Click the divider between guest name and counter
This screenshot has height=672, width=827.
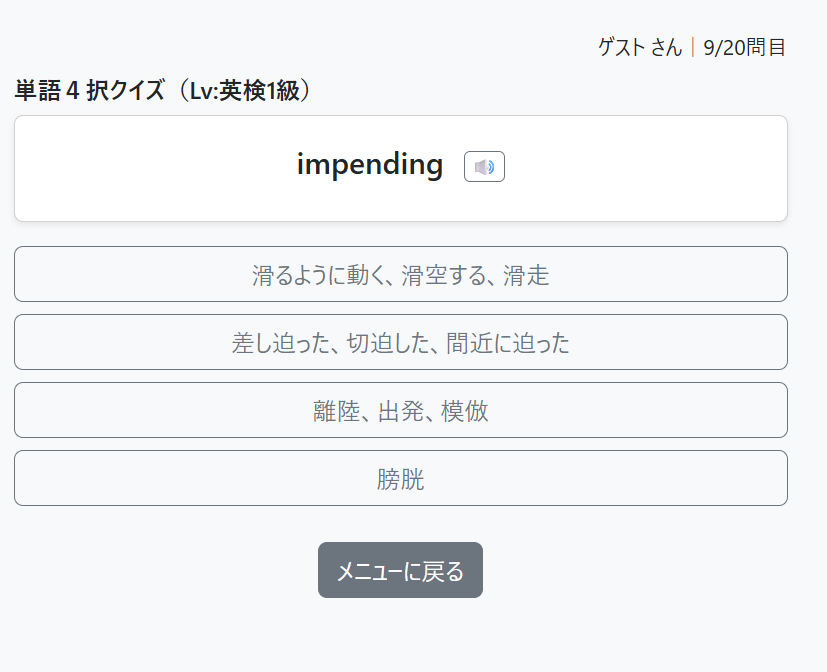693,47
